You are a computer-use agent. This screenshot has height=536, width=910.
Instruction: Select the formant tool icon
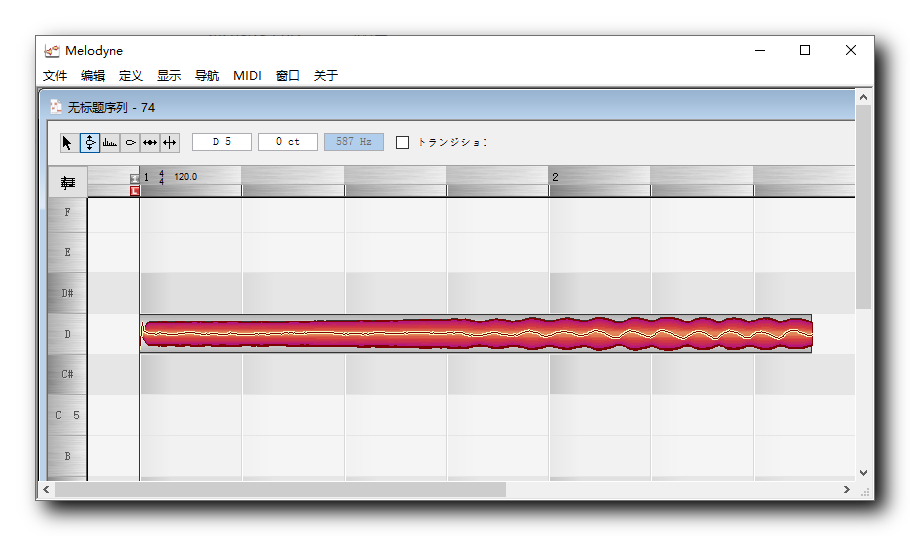(x=130, y=143)
